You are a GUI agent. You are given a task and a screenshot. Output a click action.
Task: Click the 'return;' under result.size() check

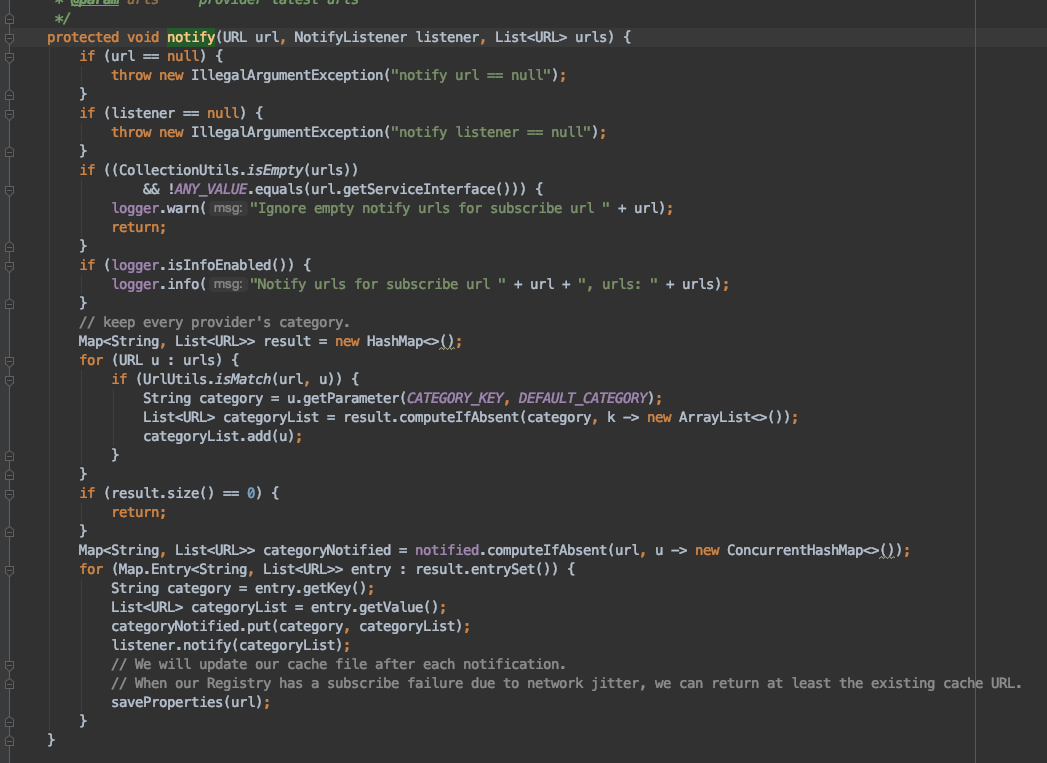click(138, 513)
